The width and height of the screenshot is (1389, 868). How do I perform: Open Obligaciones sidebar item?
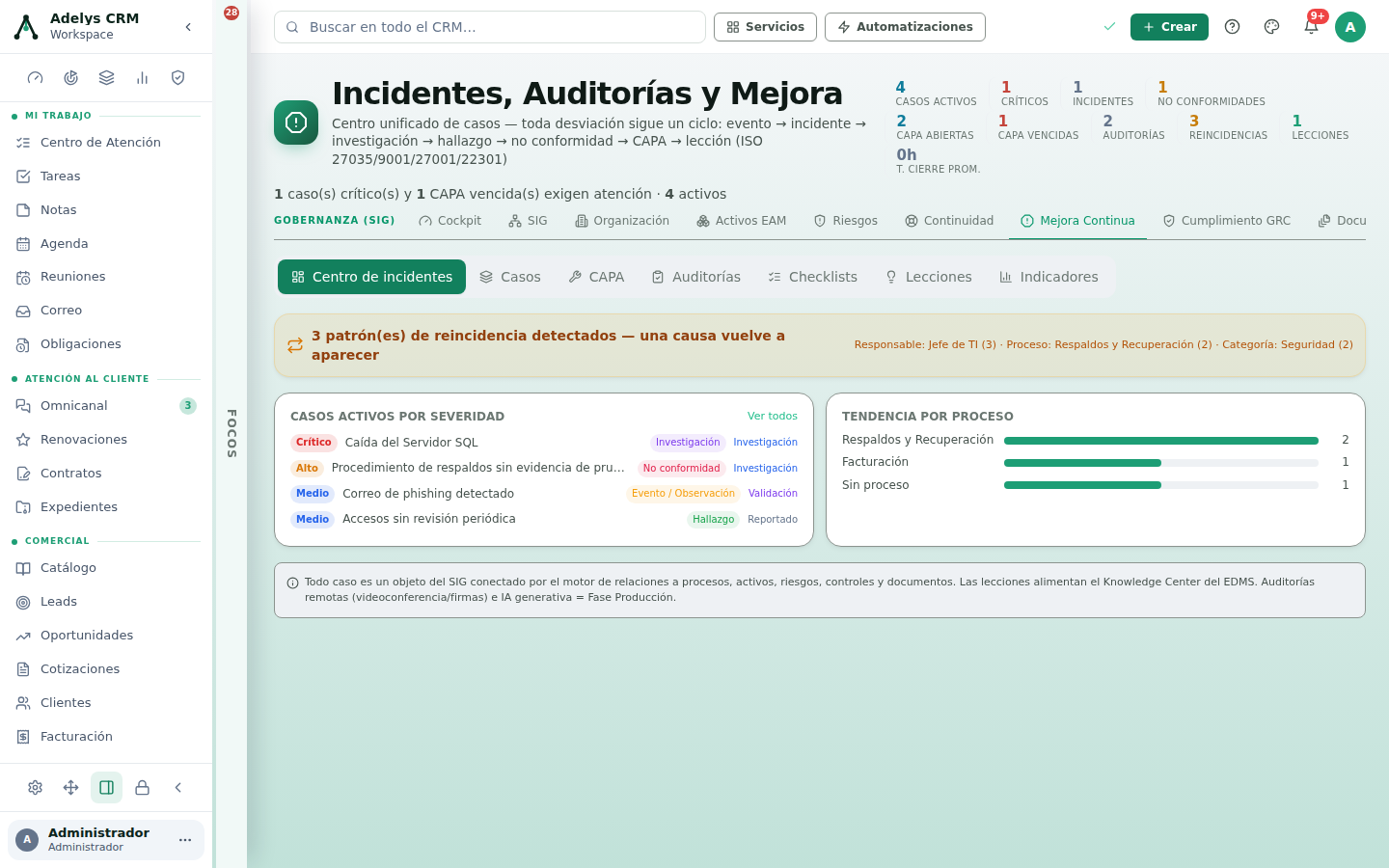click(106, 344)
